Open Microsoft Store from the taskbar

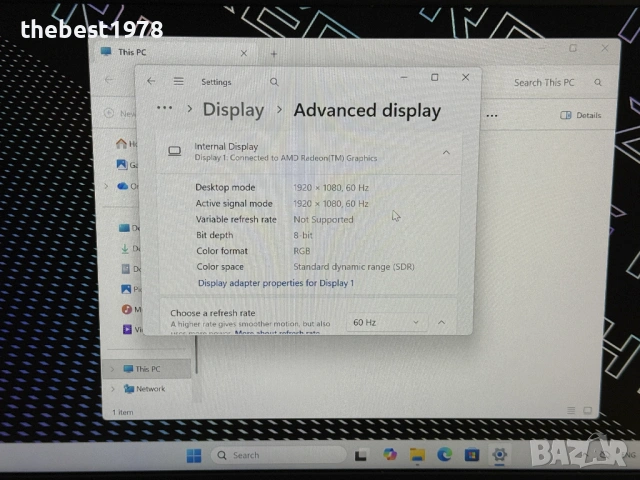(x=471, y=455)
